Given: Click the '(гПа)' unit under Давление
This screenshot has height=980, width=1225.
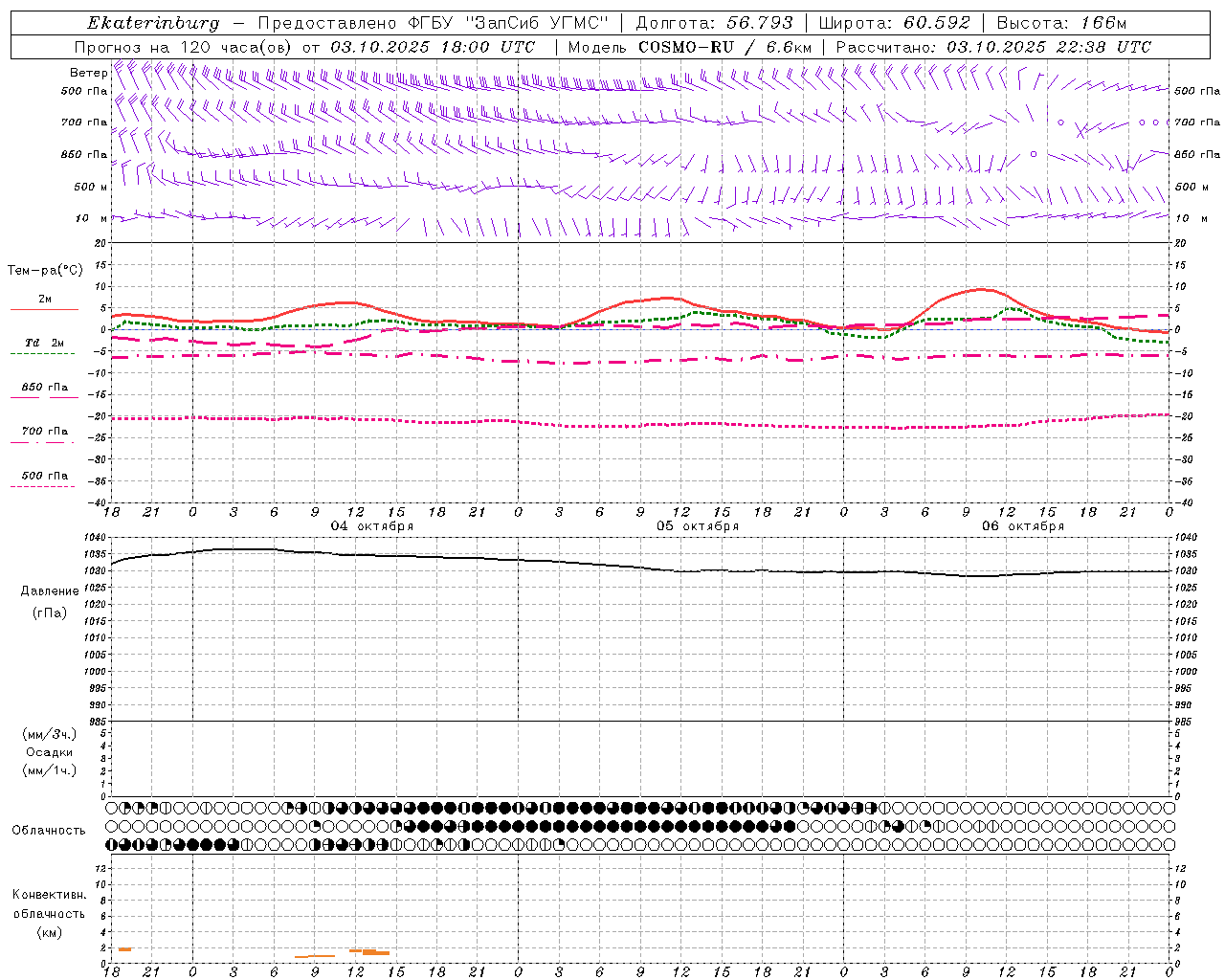Looking at the screenshot, I should pos(49,612).
